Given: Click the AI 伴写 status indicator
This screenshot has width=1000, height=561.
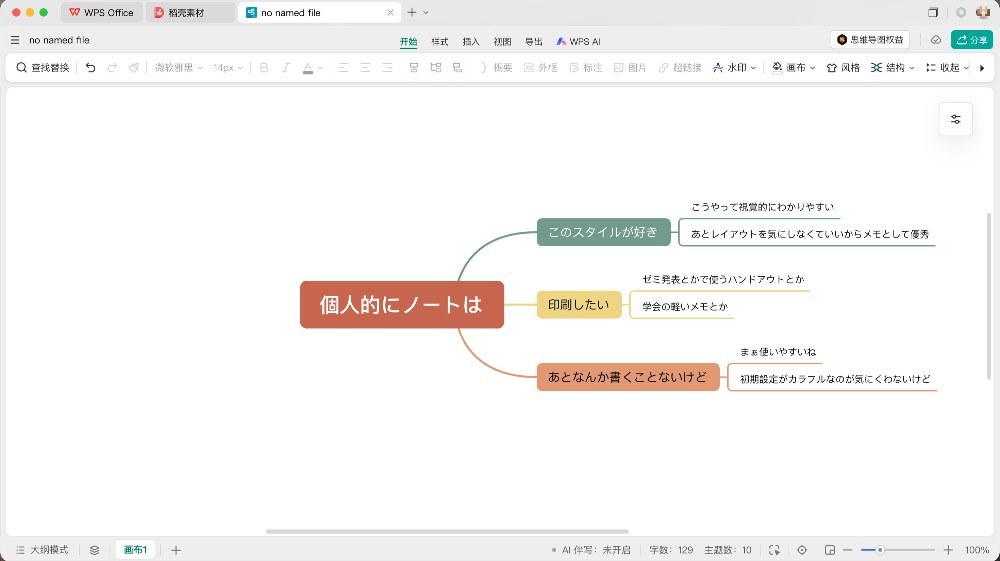Looking at the screenshot, I should (591, 550).
